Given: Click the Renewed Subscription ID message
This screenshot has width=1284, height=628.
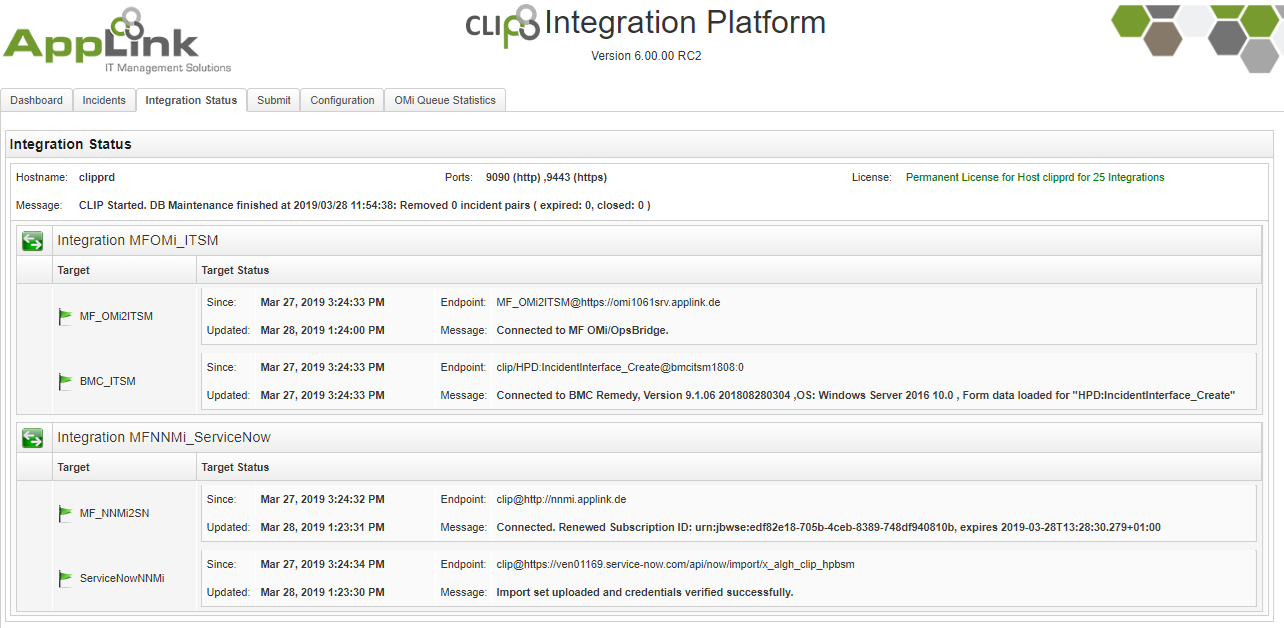Looking at the screenshot, I should tap(828, 527).
